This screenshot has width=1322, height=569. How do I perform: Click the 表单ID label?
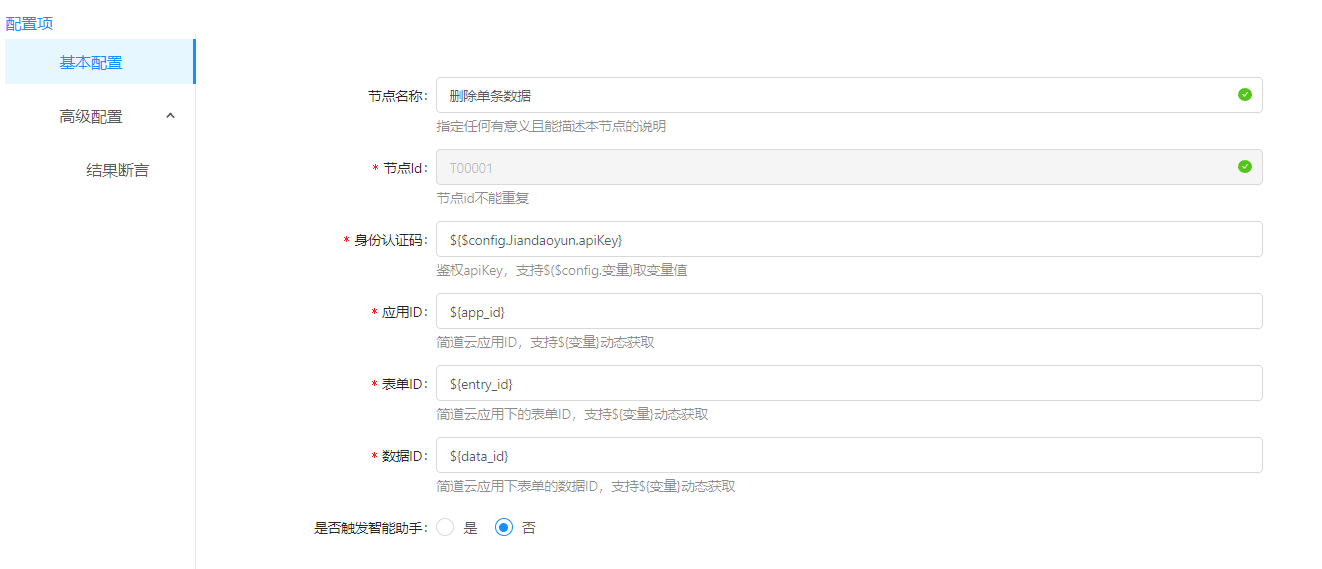click(x=404, y=384)
